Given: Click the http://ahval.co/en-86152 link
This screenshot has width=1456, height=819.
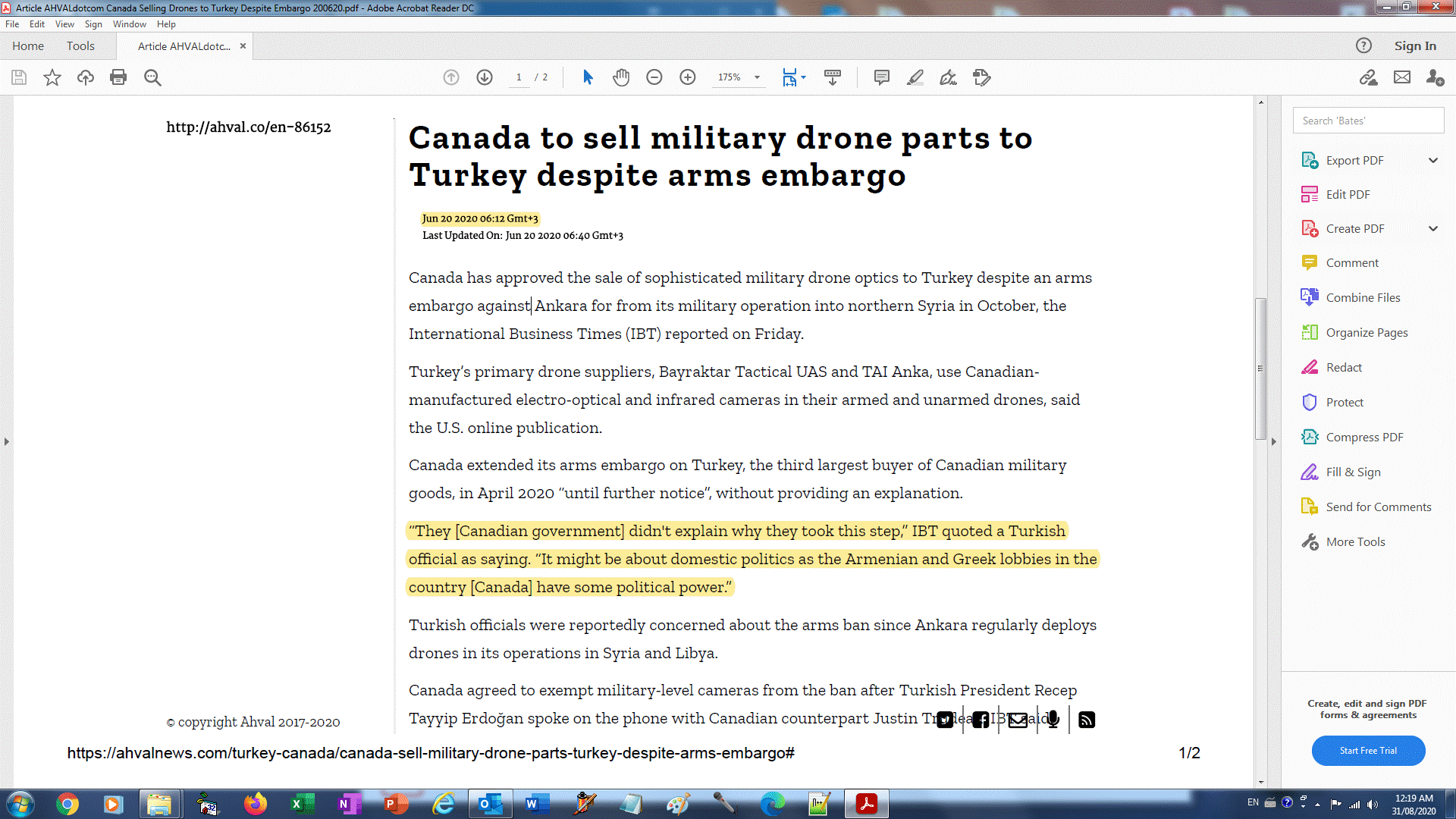Looking at the screenshot, I should (249, 127).
